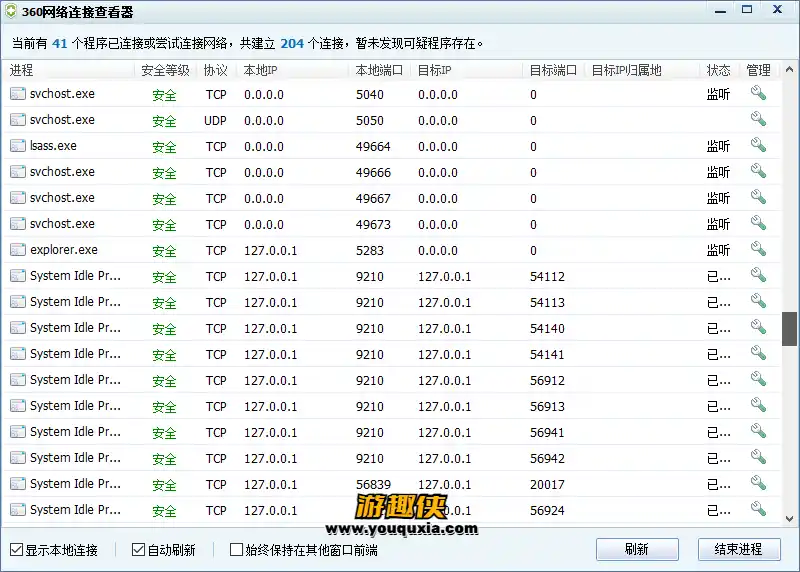This screenshot has height=572, width=800.
Task: Click the lsass.exe process file icon
Action: pyautogui.click(x=18, y=146)
